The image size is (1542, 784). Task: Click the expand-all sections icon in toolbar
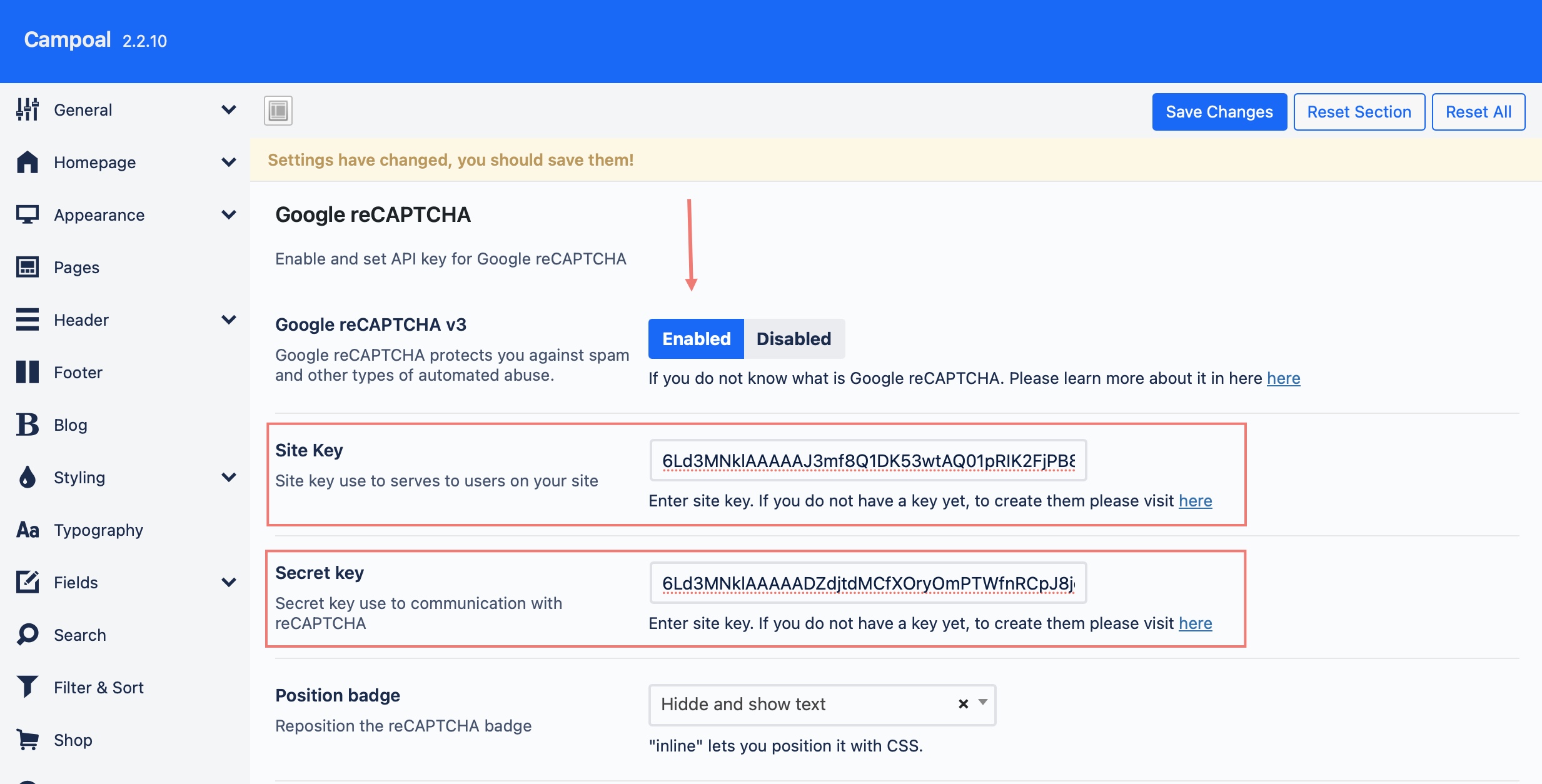pyautogui.click(x=278, y=111)
